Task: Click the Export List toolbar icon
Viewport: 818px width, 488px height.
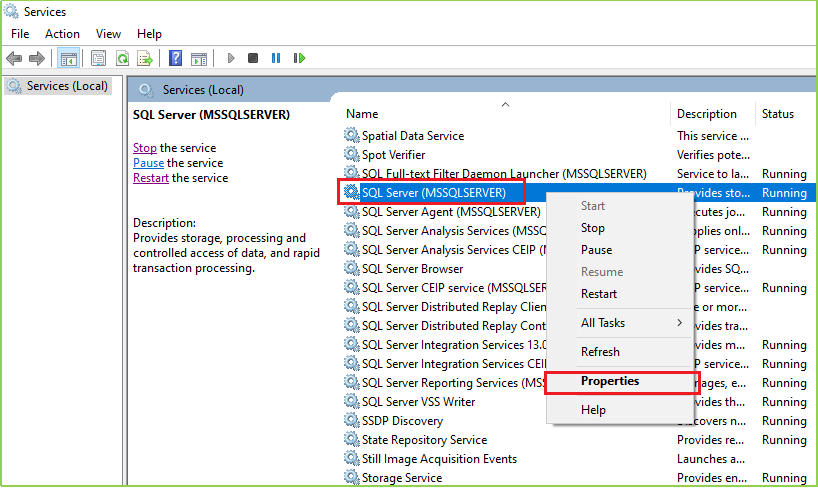Action: (x=145, y=58)
